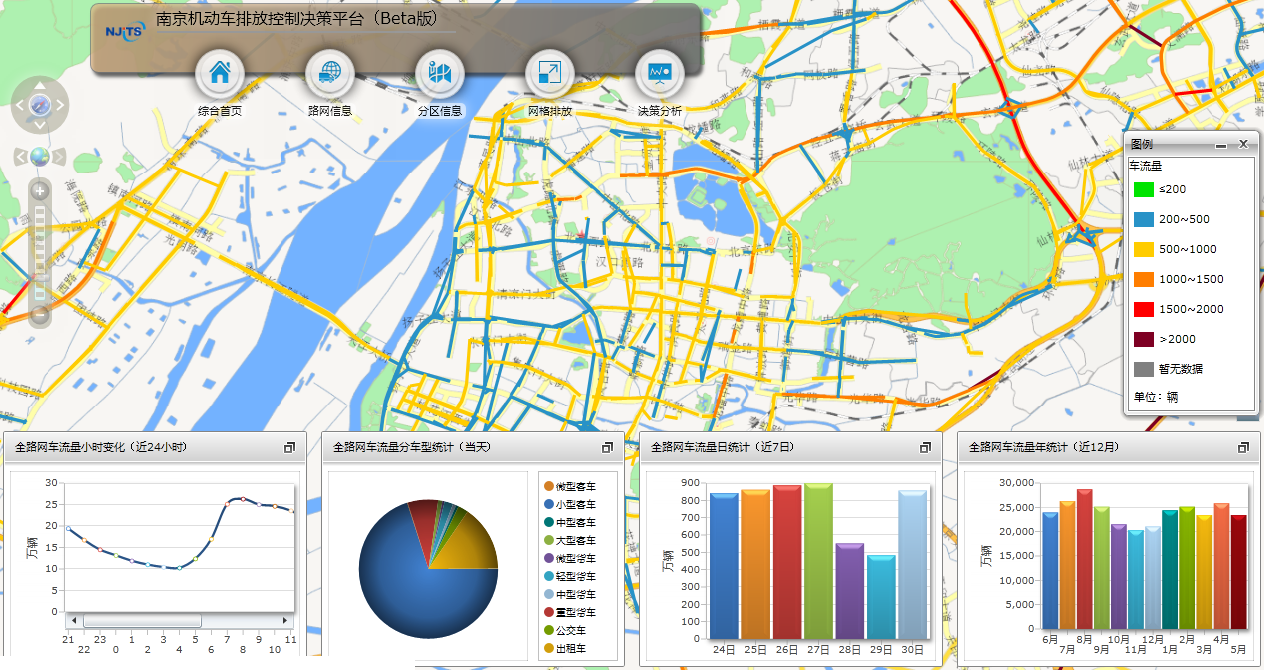Screen dimensions: 1264x670
Task: Minimize the 图例 legend panel
Action: coord(1221,145)
